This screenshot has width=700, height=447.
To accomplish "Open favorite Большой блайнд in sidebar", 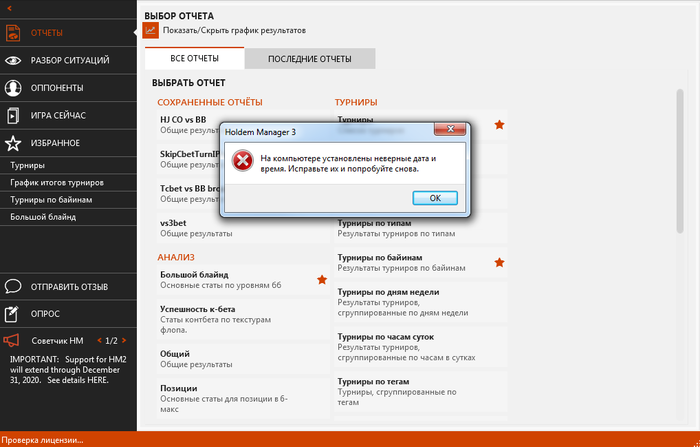I will [68, 217].
